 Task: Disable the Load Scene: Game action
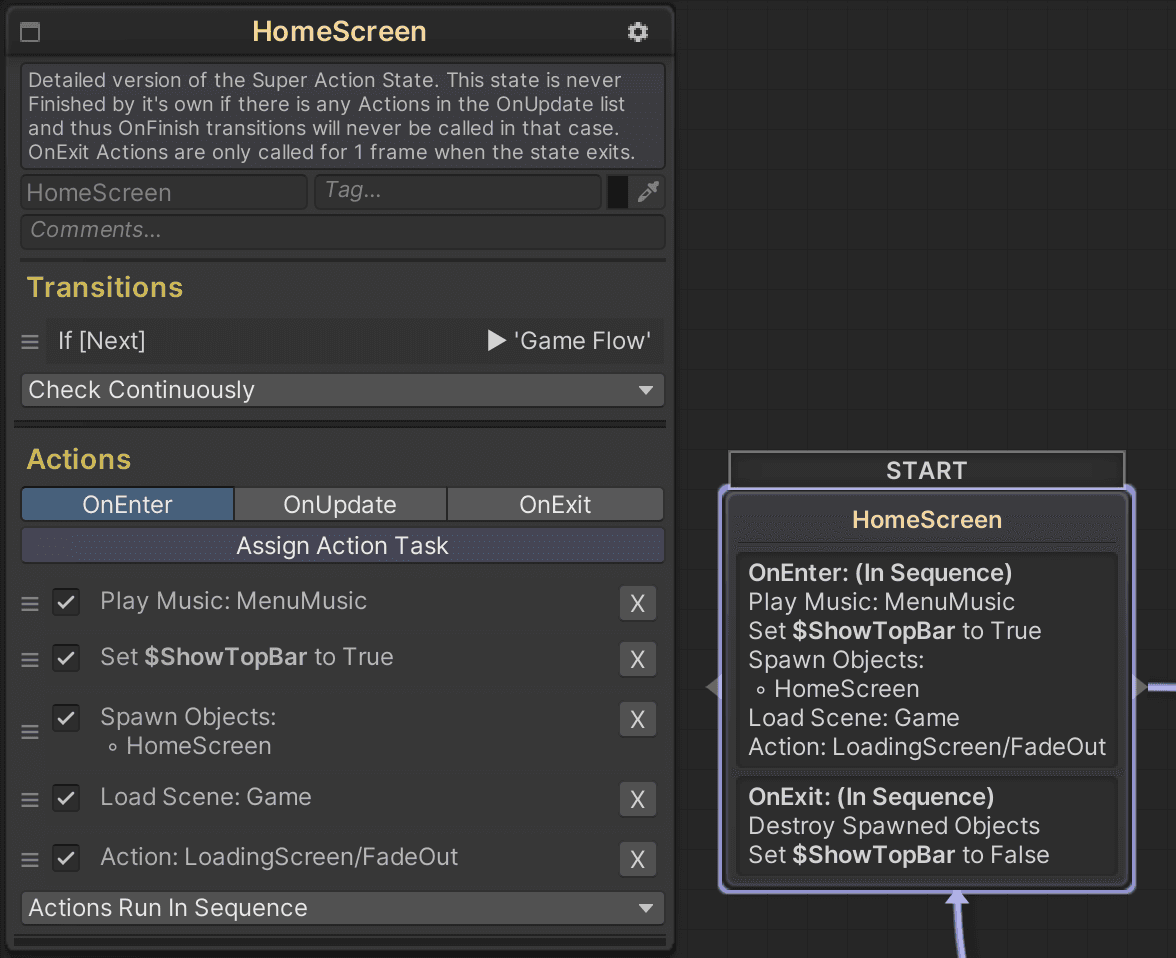pyautogui.click(x=66, y=797)
